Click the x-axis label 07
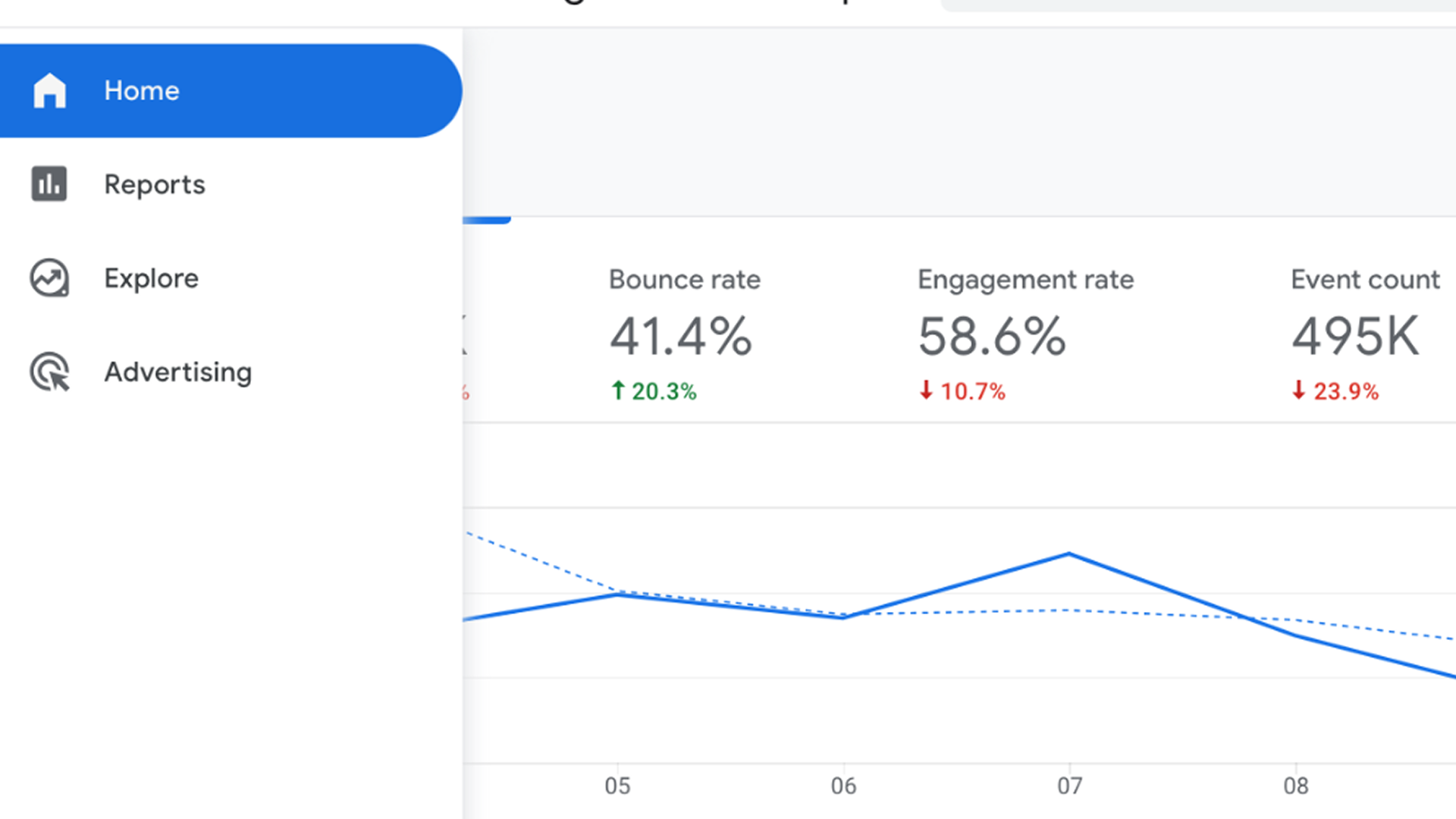Viewport: 1456px width, 819px height. [1069, 786]
